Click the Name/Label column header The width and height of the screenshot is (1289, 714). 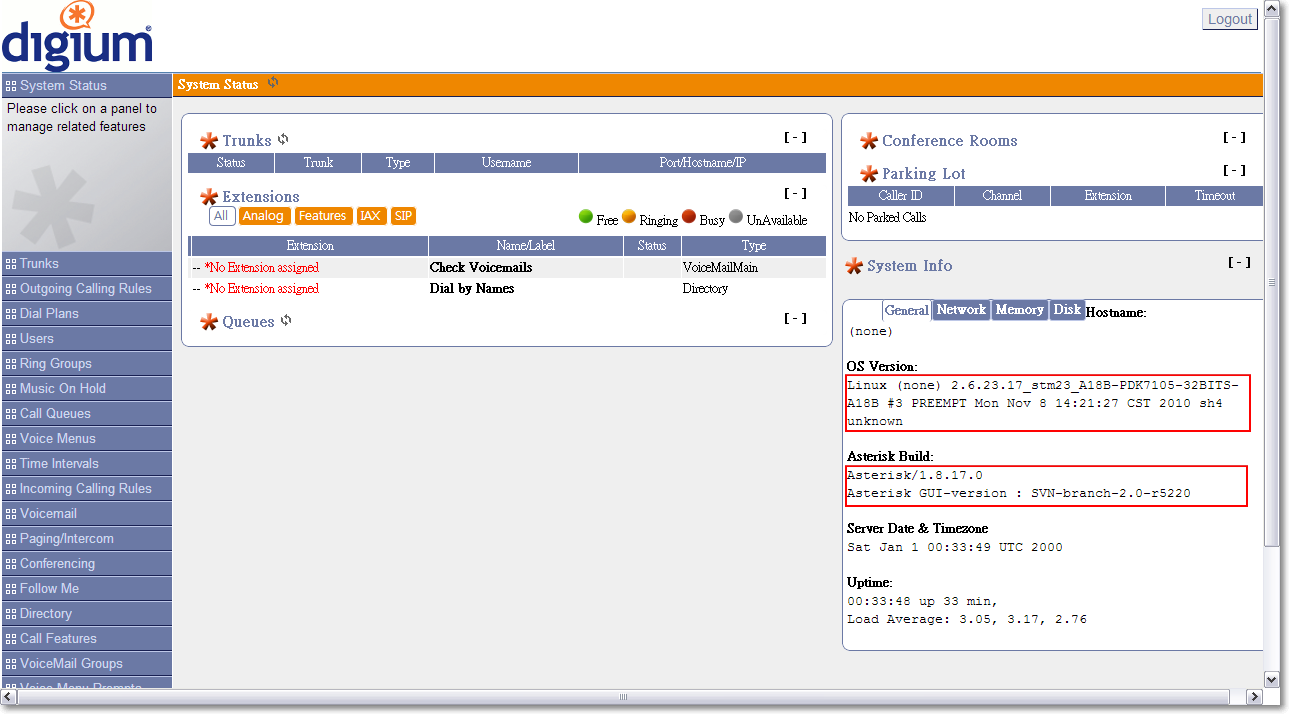click(526, 245)
